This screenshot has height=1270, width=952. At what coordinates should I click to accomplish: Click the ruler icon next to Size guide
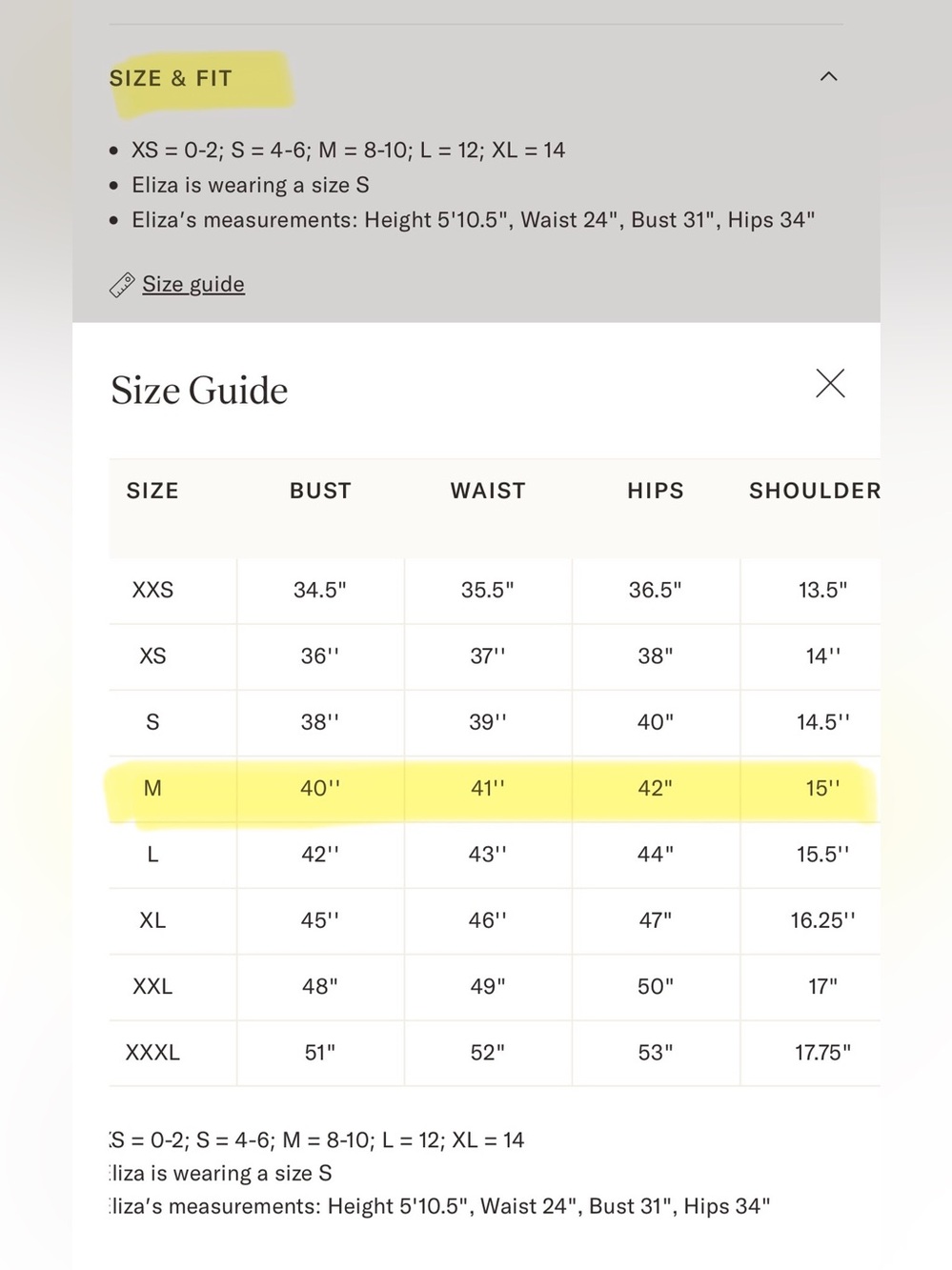(x=122, y=284)
